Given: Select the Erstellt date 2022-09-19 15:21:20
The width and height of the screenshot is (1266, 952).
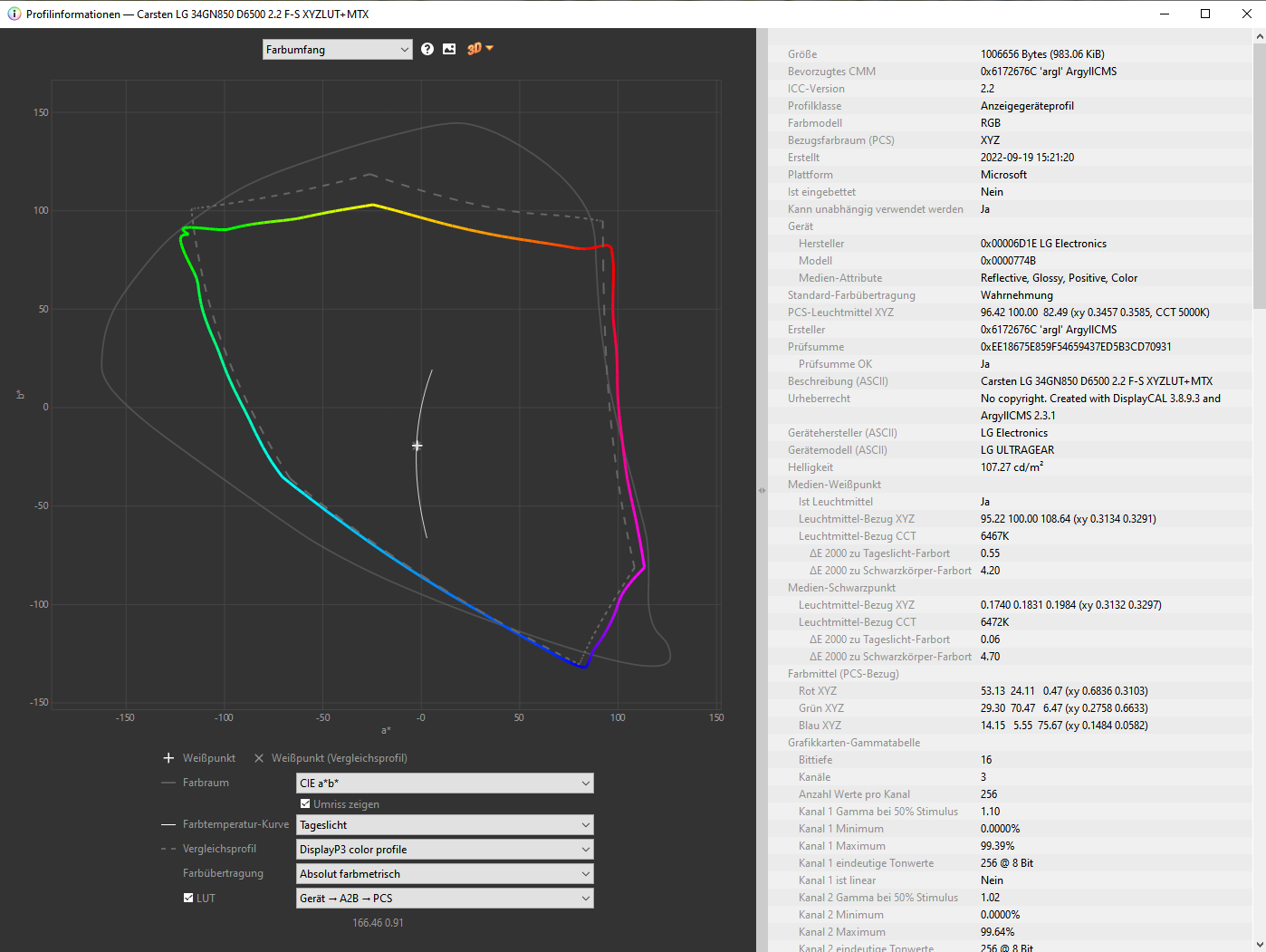Looking at the screenshot, I should click(x=1027, y=158).
